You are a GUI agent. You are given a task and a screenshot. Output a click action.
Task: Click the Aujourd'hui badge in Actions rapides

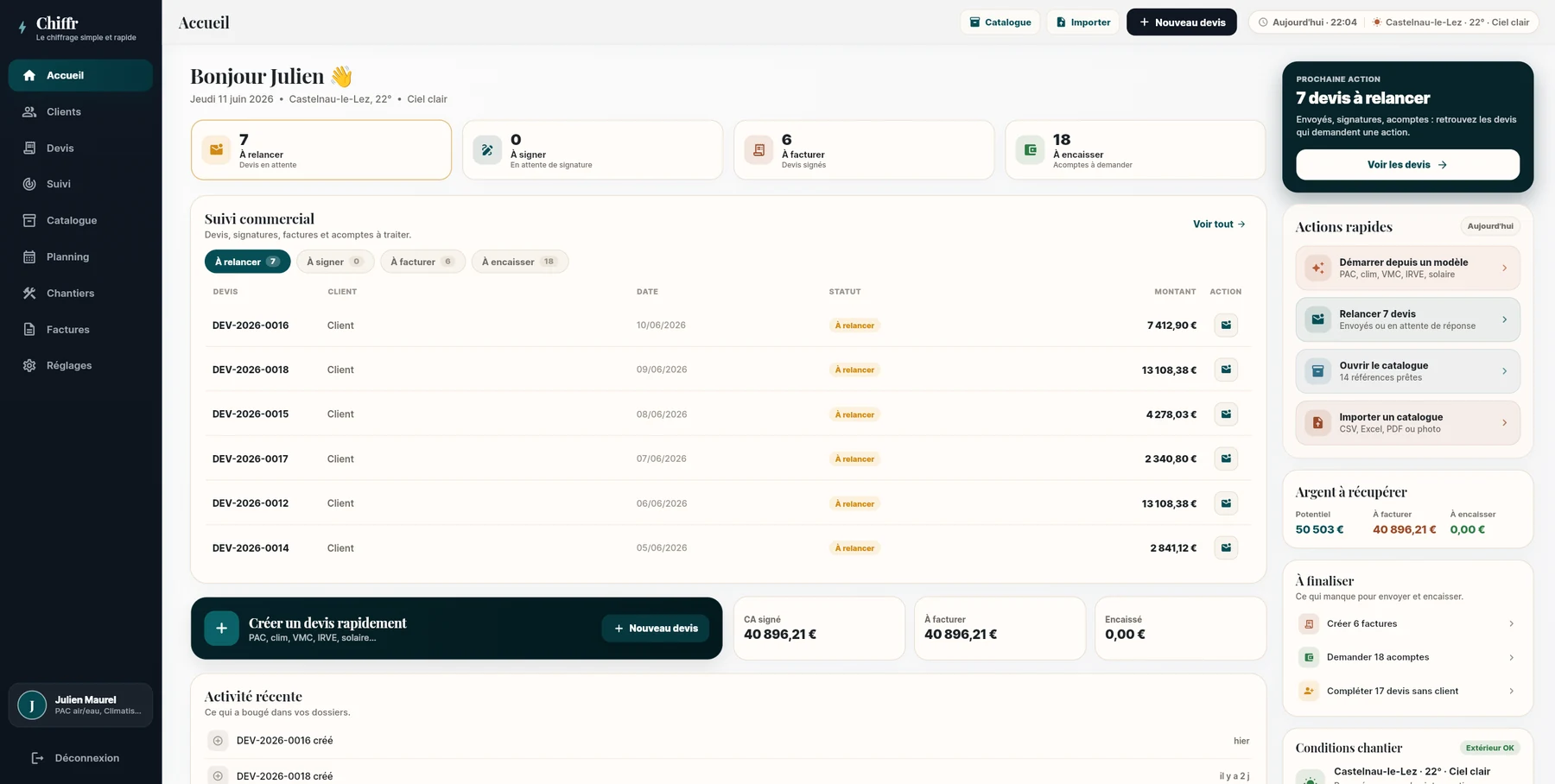coord(1490,226)
